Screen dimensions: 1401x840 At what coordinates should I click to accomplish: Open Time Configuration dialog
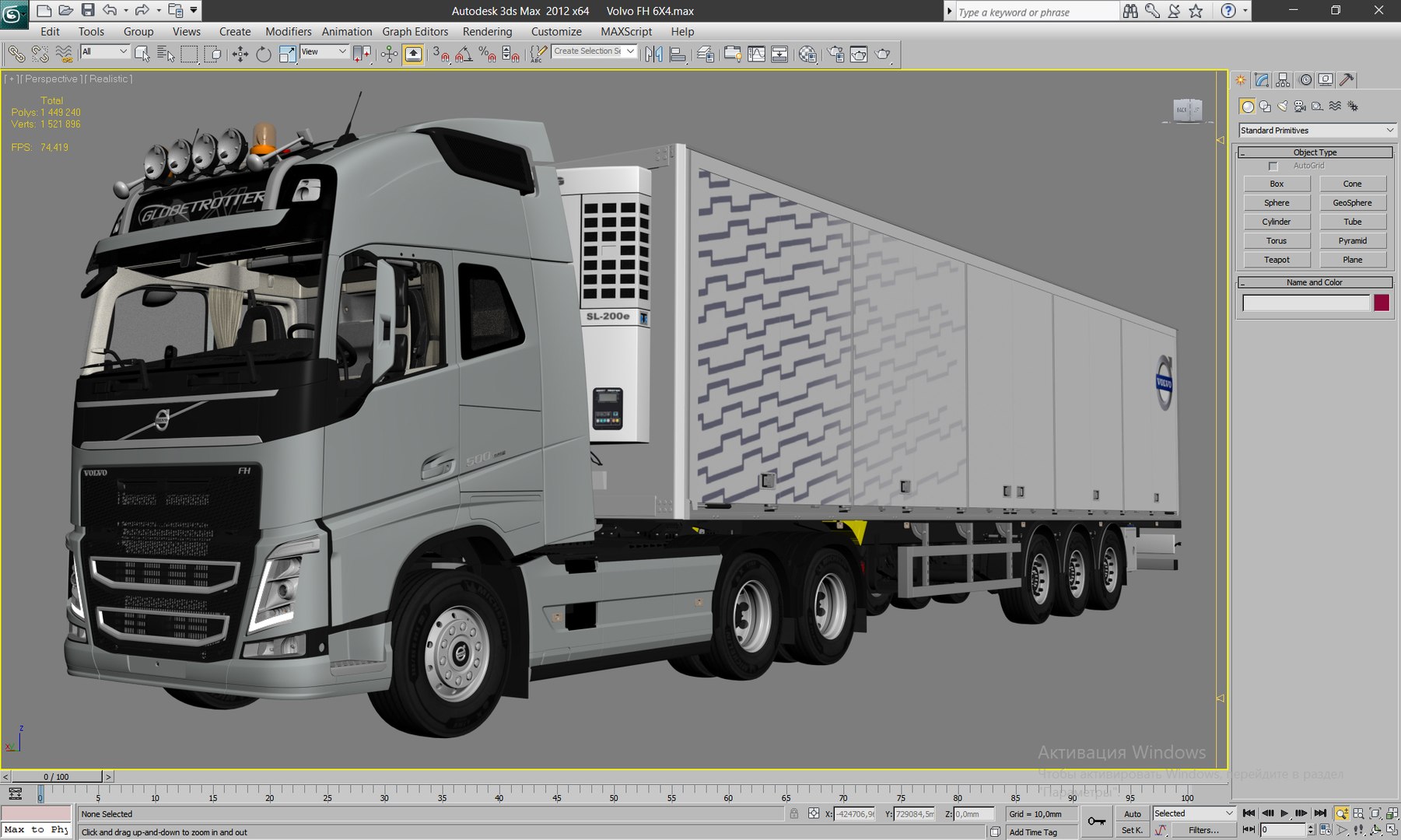point(1326,830)
